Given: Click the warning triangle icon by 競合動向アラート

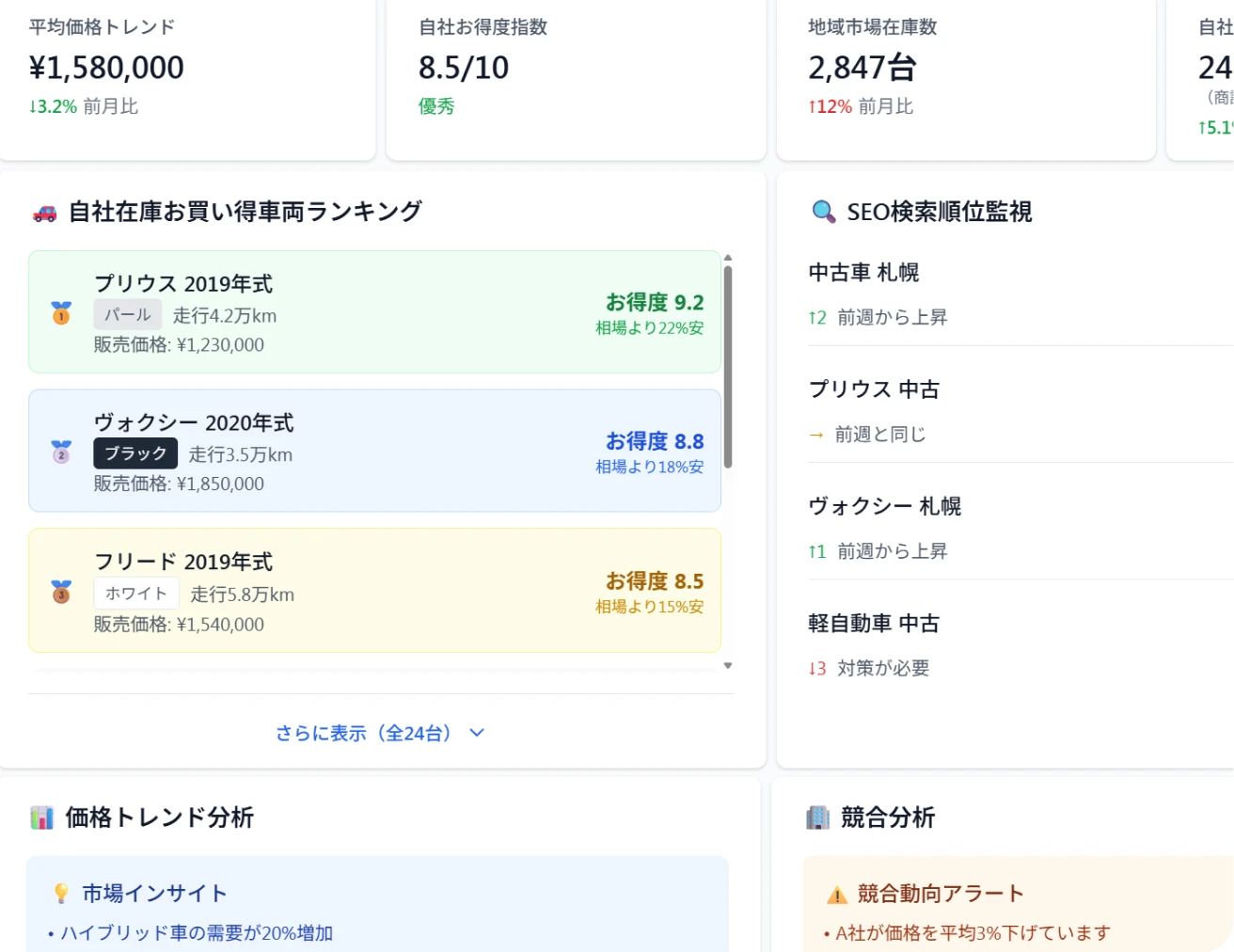Looking at the screenshot, I should click(836, 895).
